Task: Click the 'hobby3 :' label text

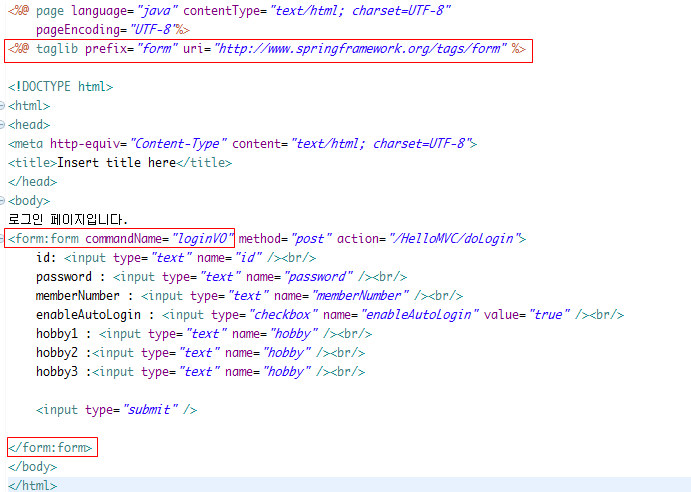Action: (64, 372)
